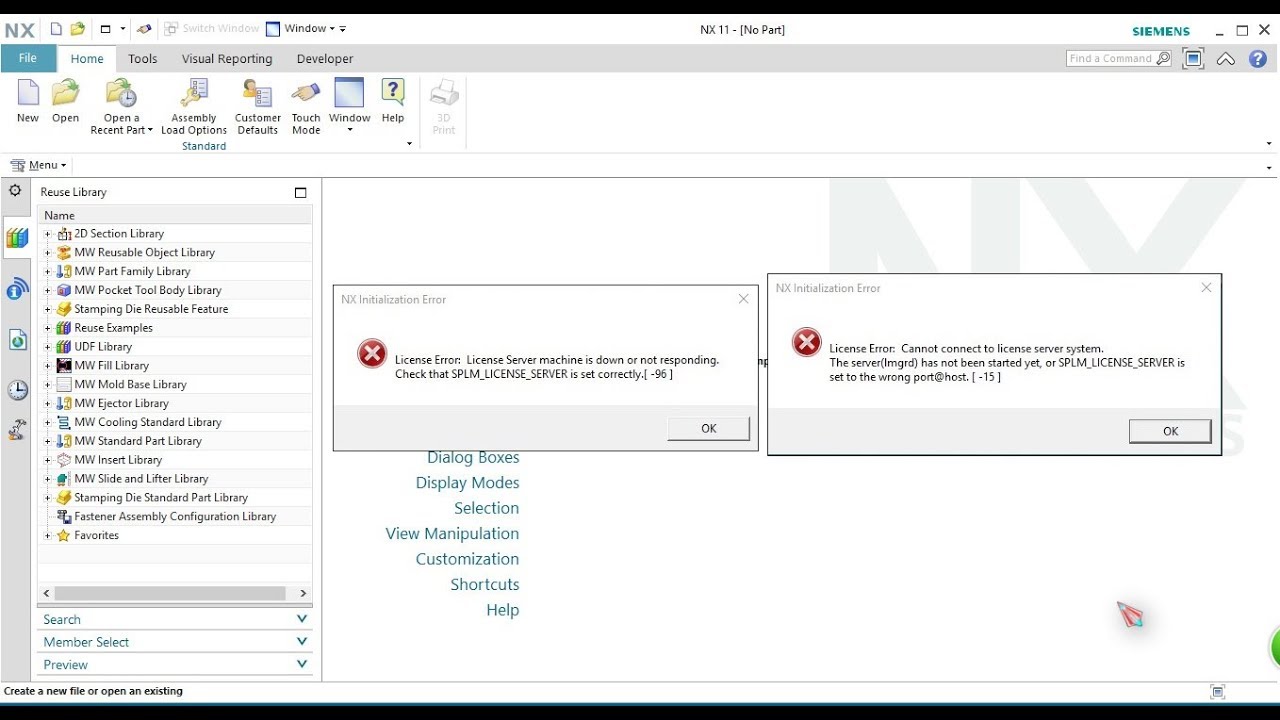Open the History clock sidebar tab

pos(17,390)
